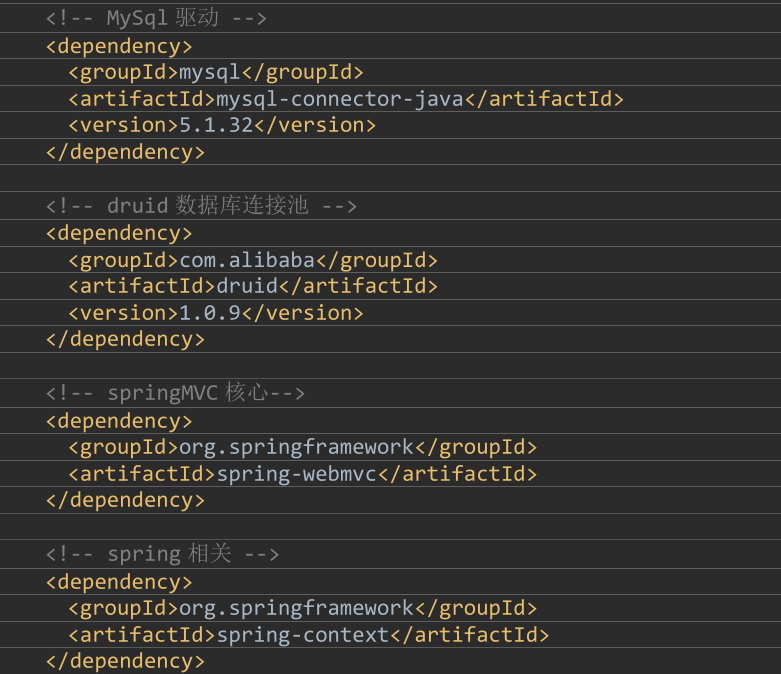Click the closing dependency tag after version 1.0.9

(125, 339)
